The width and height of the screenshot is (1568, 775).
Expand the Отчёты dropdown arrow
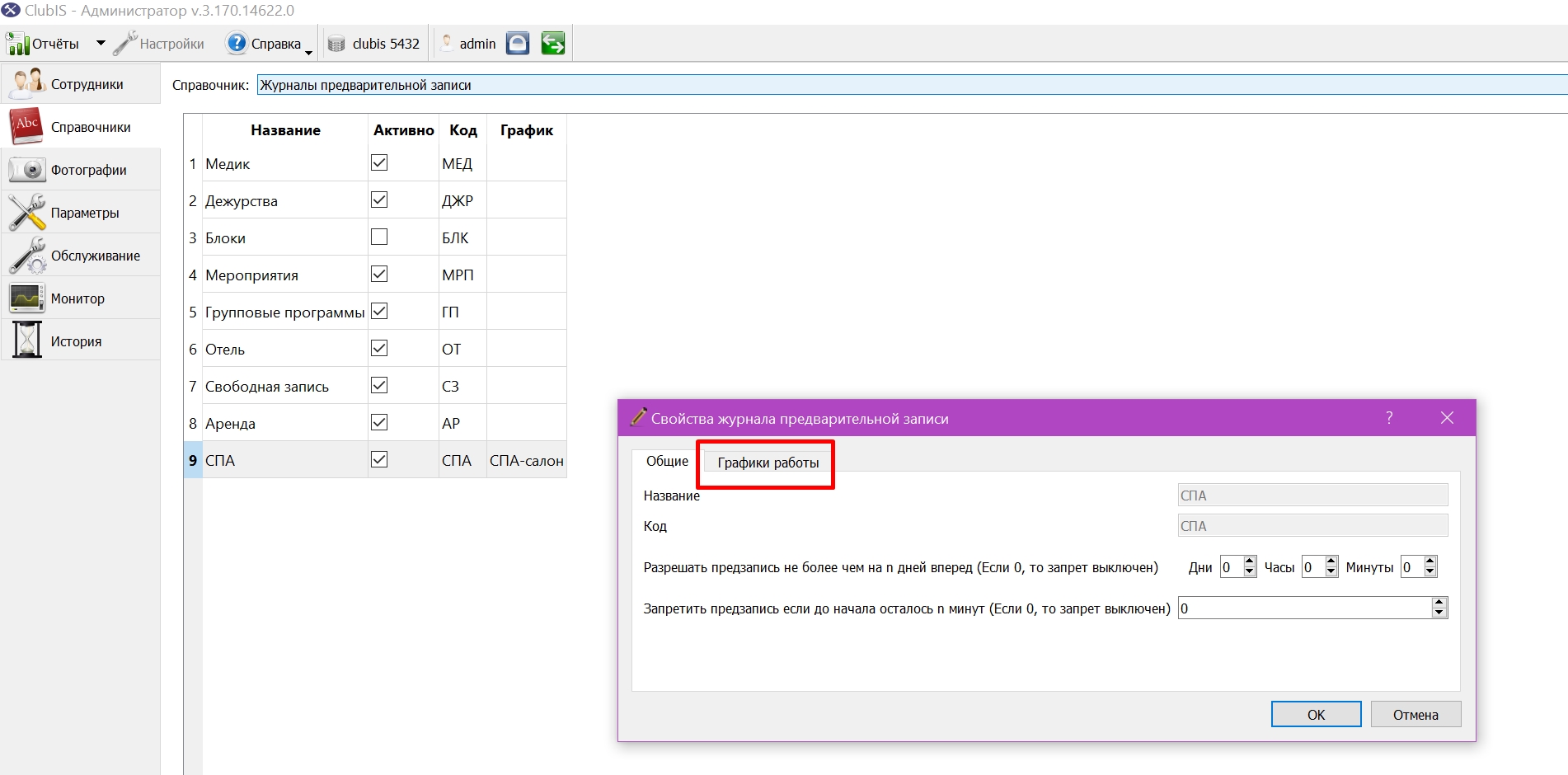click(101, 43)
